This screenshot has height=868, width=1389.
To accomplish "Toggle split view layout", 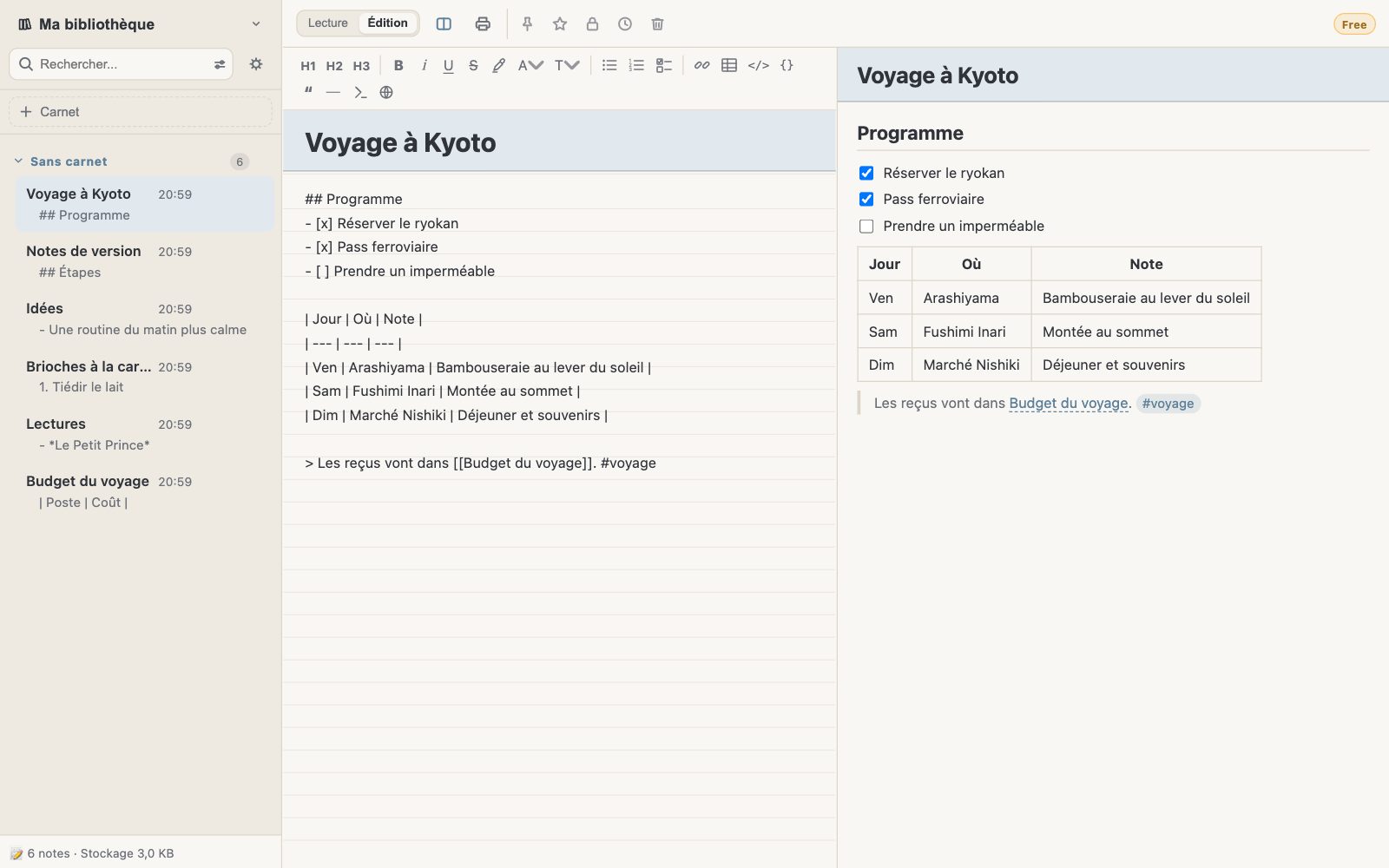I will coord(444,23).
